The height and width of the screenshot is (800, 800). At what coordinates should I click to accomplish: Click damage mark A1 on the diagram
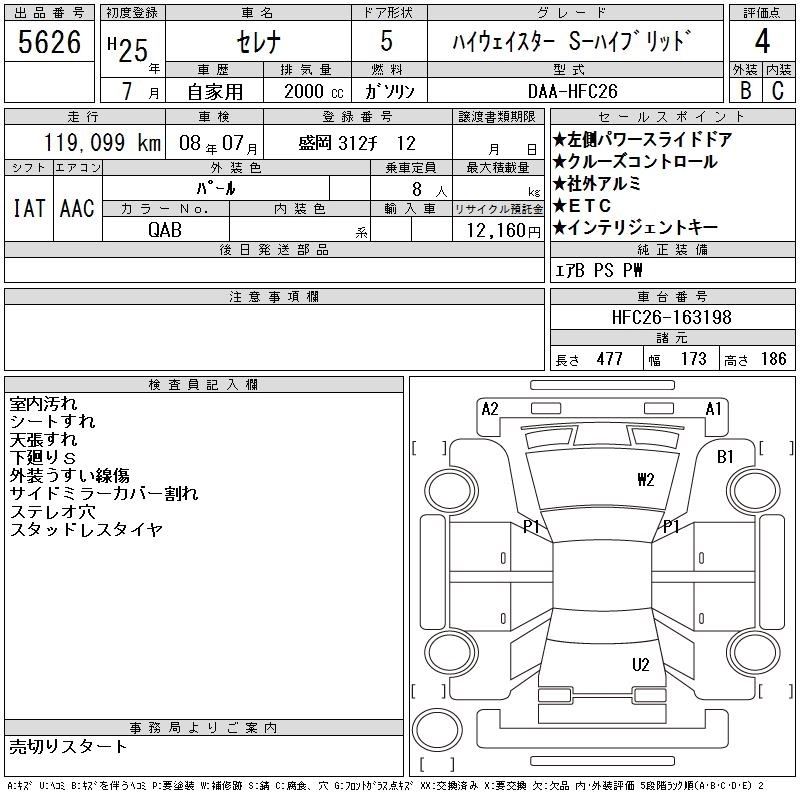click(713, 409)
